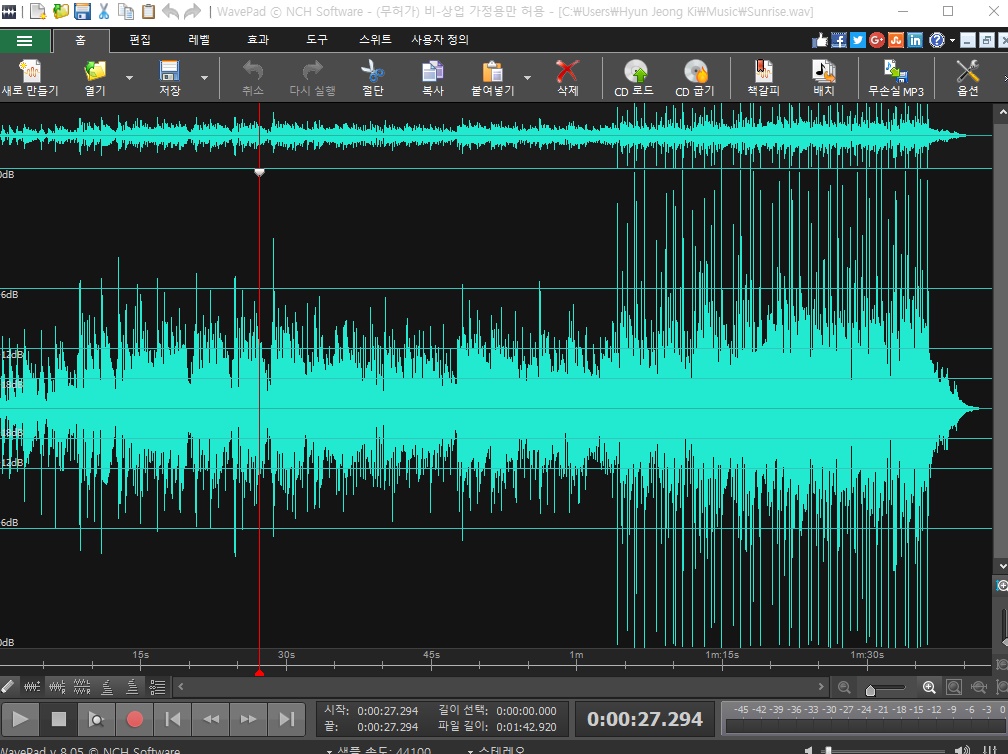The height and width of the screenshot is (754, 1008).
Task: Zoom to the selection with crosshair magnifier
Action: click(978, 688)
